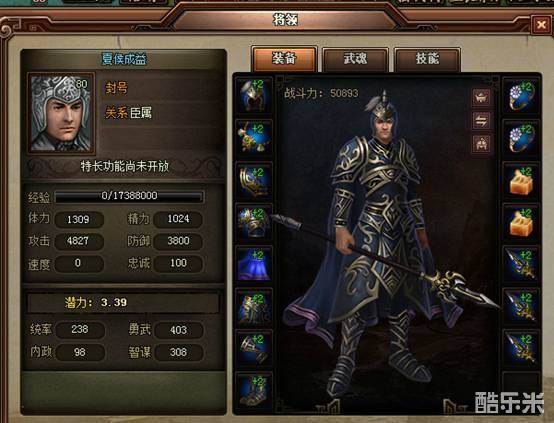Select the topmost spear weapon slot
This screenshot has width=554, height=423.
click(521, 264)
